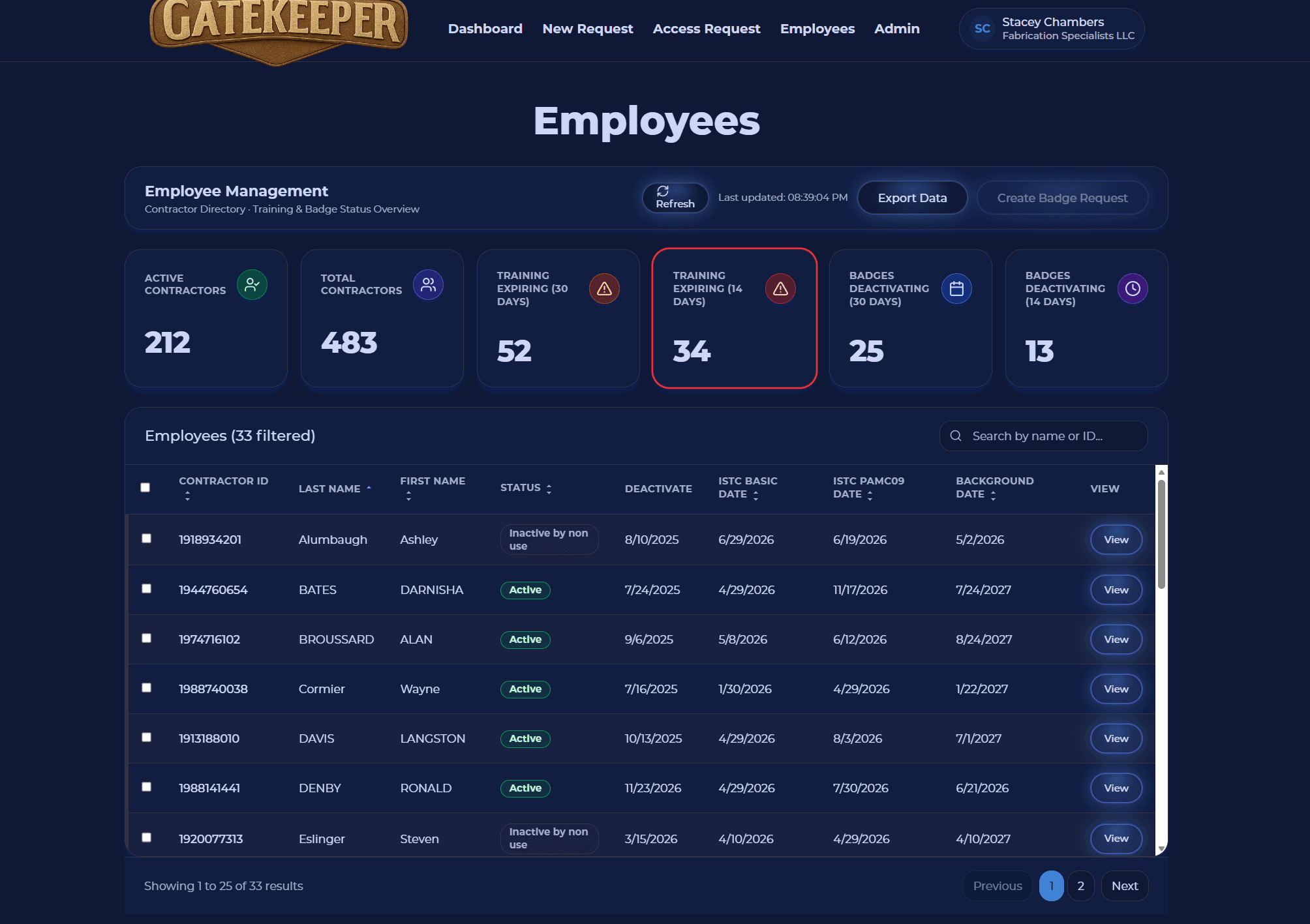The height and width of the screenshot is (924, 1310).
Task: Click the 14-day training expiring warning icon
Action: click(x=780, y=288)
